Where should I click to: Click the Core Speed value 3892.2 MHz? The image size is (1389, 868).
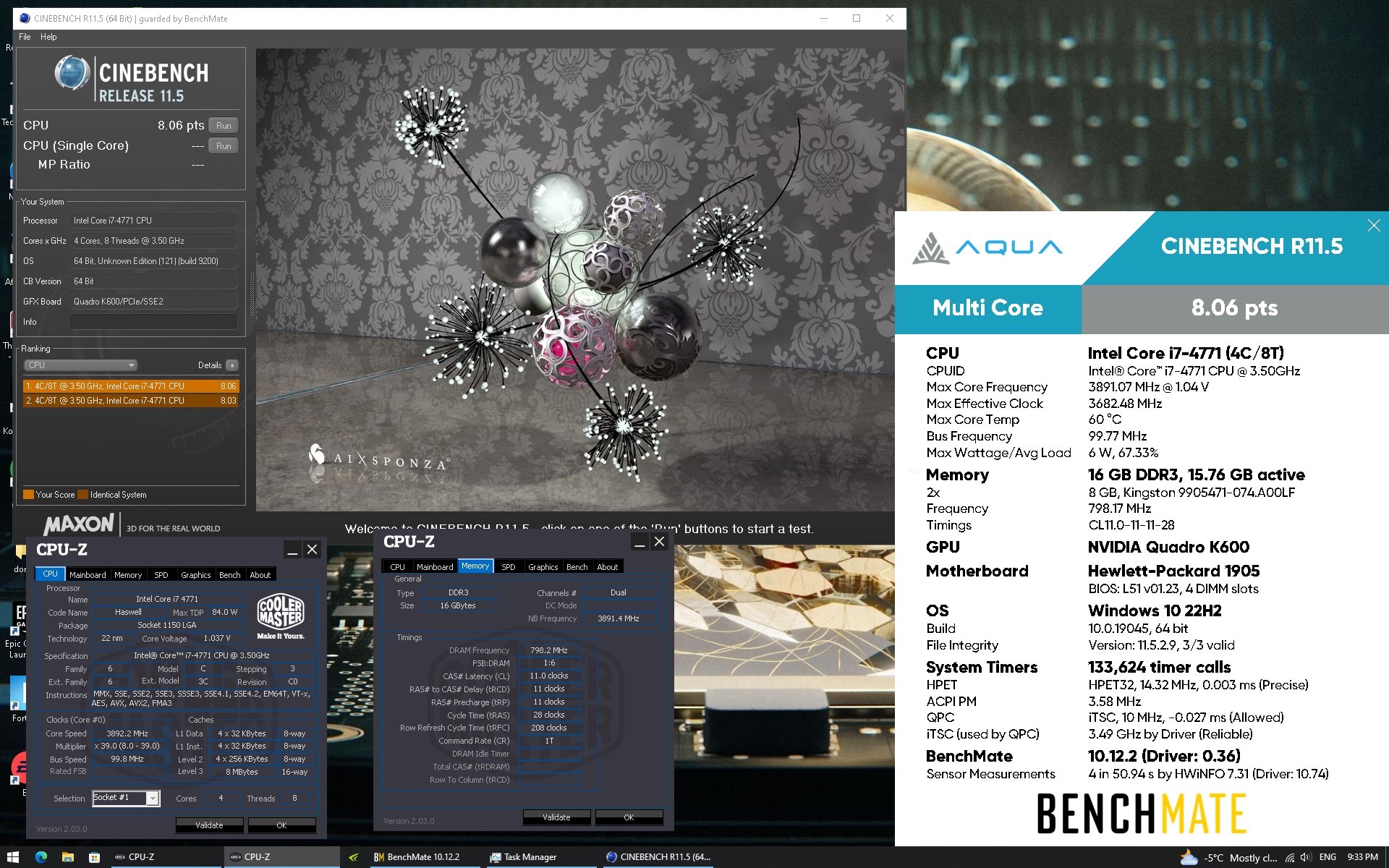pyautogui.click(x=127, y=733)
